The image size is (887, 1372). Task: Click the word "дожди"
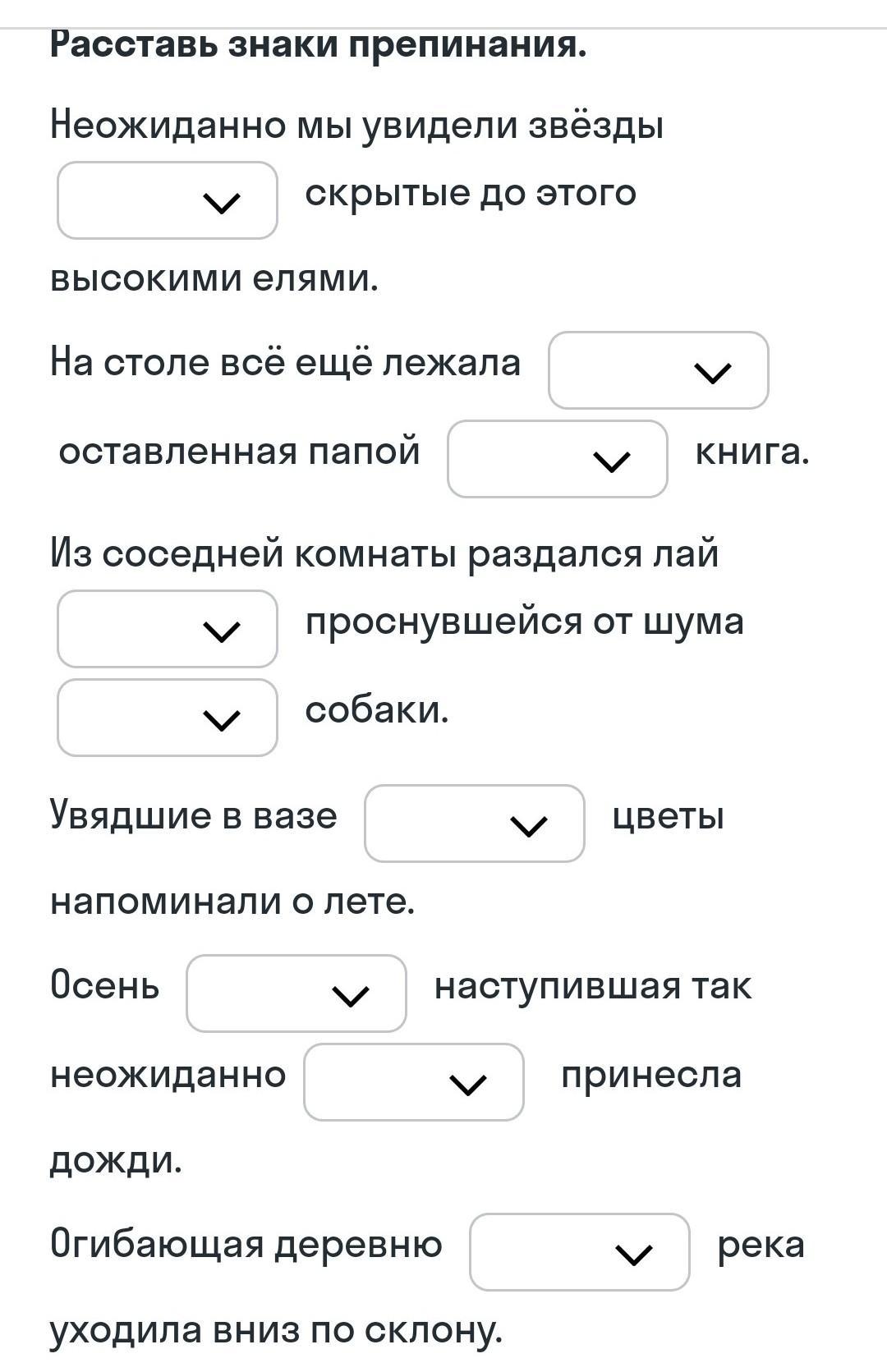click(x=116, y=1160)
